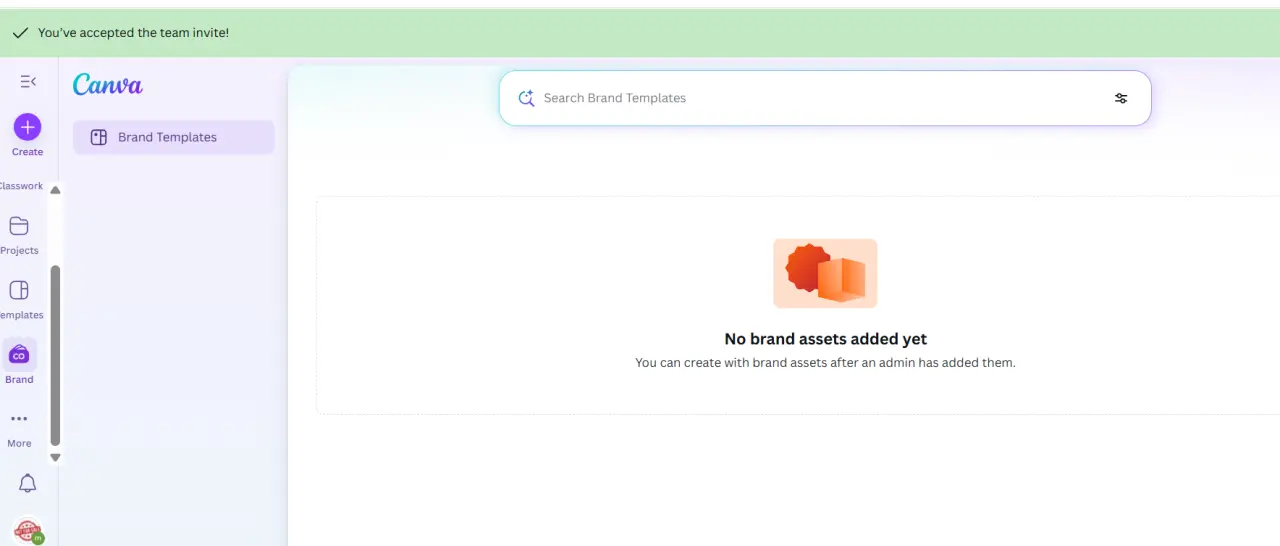1280x546 pixels.
Task: Collapse the sidebar with the menu arrow icon
Action: pyautogui.click(x=28, y=81)
